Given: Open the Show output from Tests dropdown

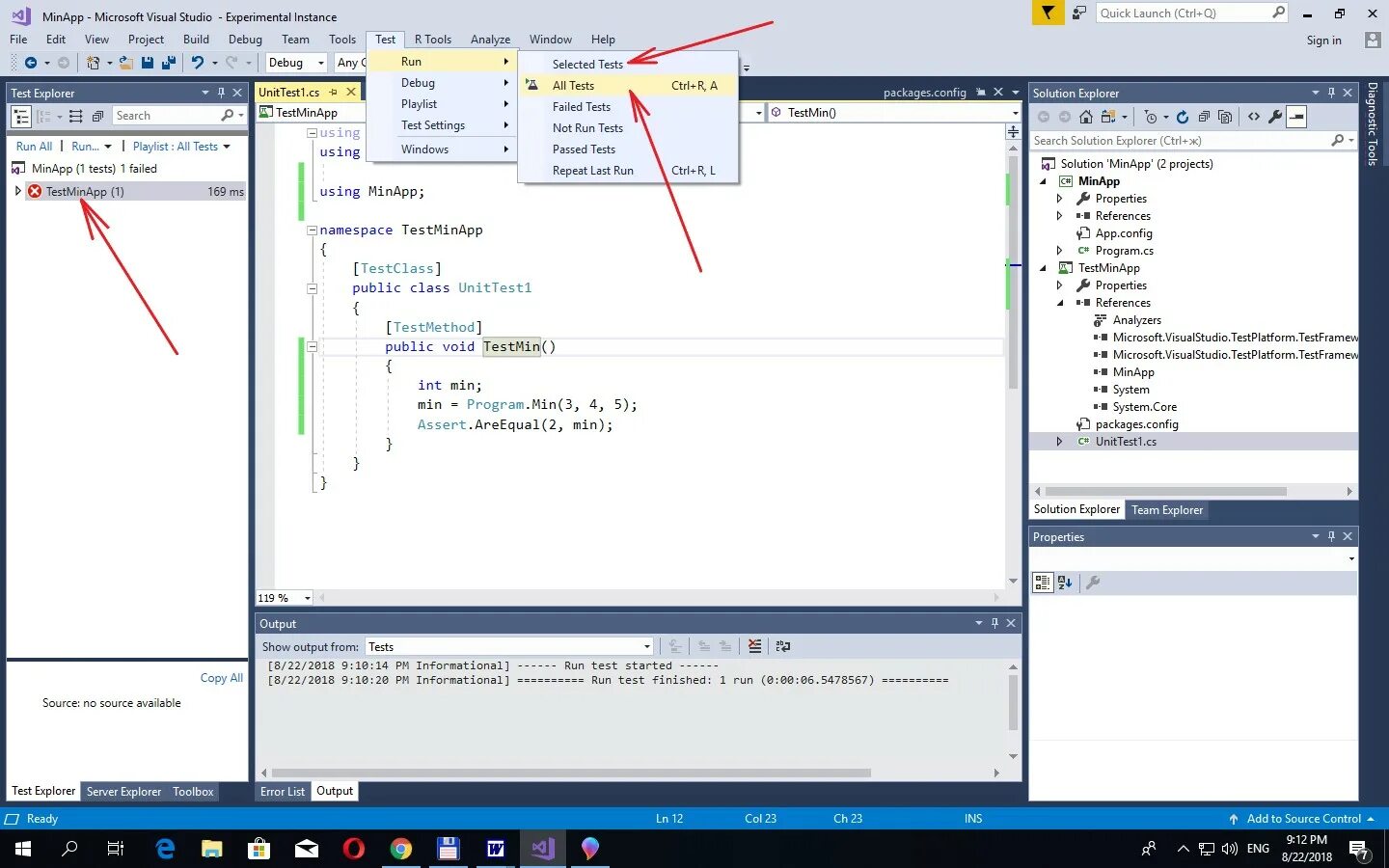Looking at the screenshot, I should [509, 646].
